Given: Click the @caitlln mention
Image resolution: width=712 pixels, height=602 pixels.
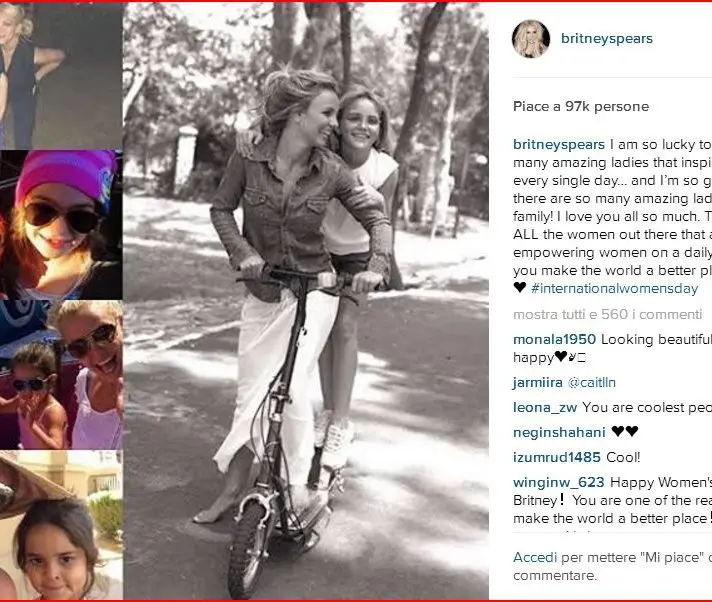Looking at the screenshot, I should pyautogui.click(x=594, y=382).
